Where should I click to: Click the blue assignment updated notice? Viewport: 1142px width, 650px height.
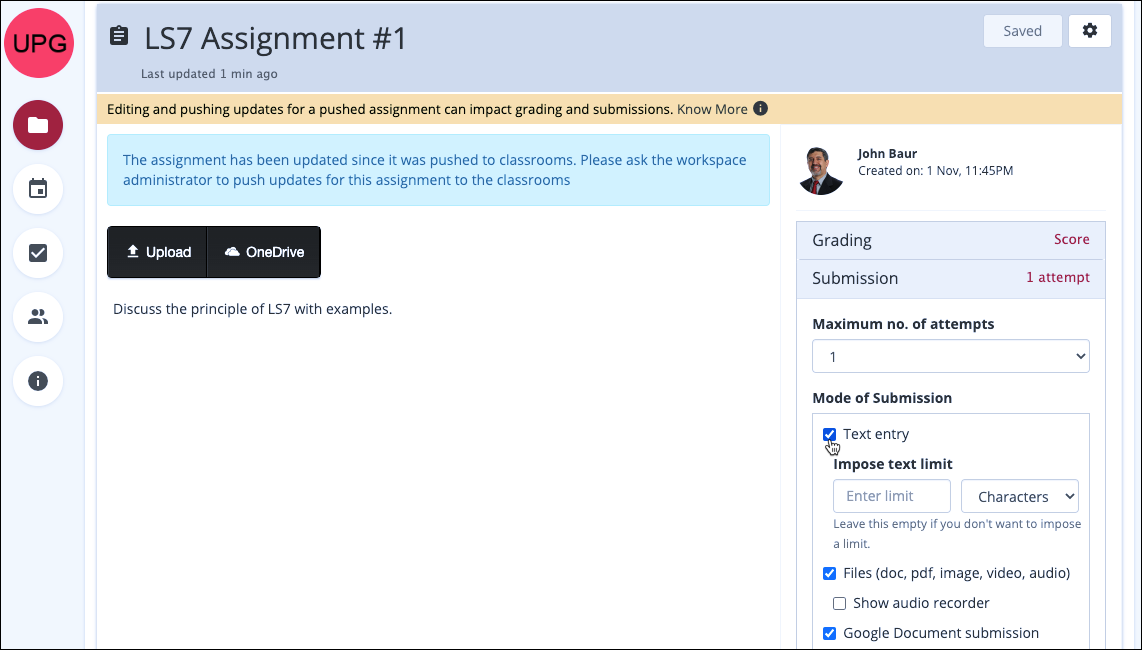438,170
